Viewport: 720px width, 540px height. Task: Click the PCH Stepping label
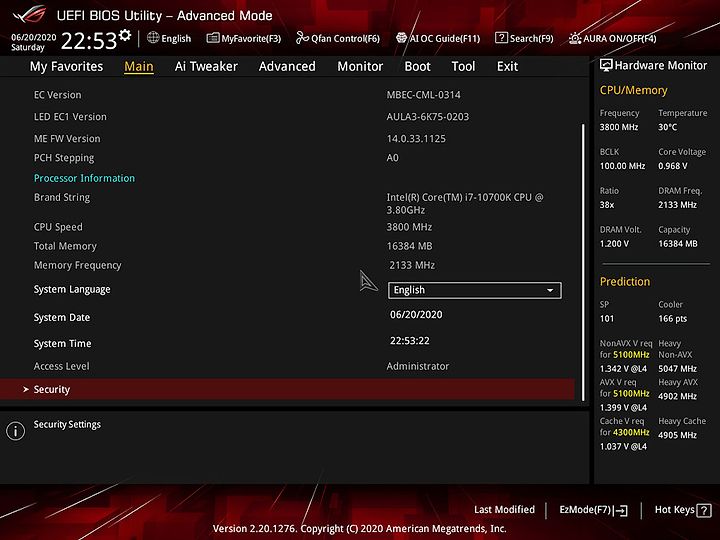point(64,158)
